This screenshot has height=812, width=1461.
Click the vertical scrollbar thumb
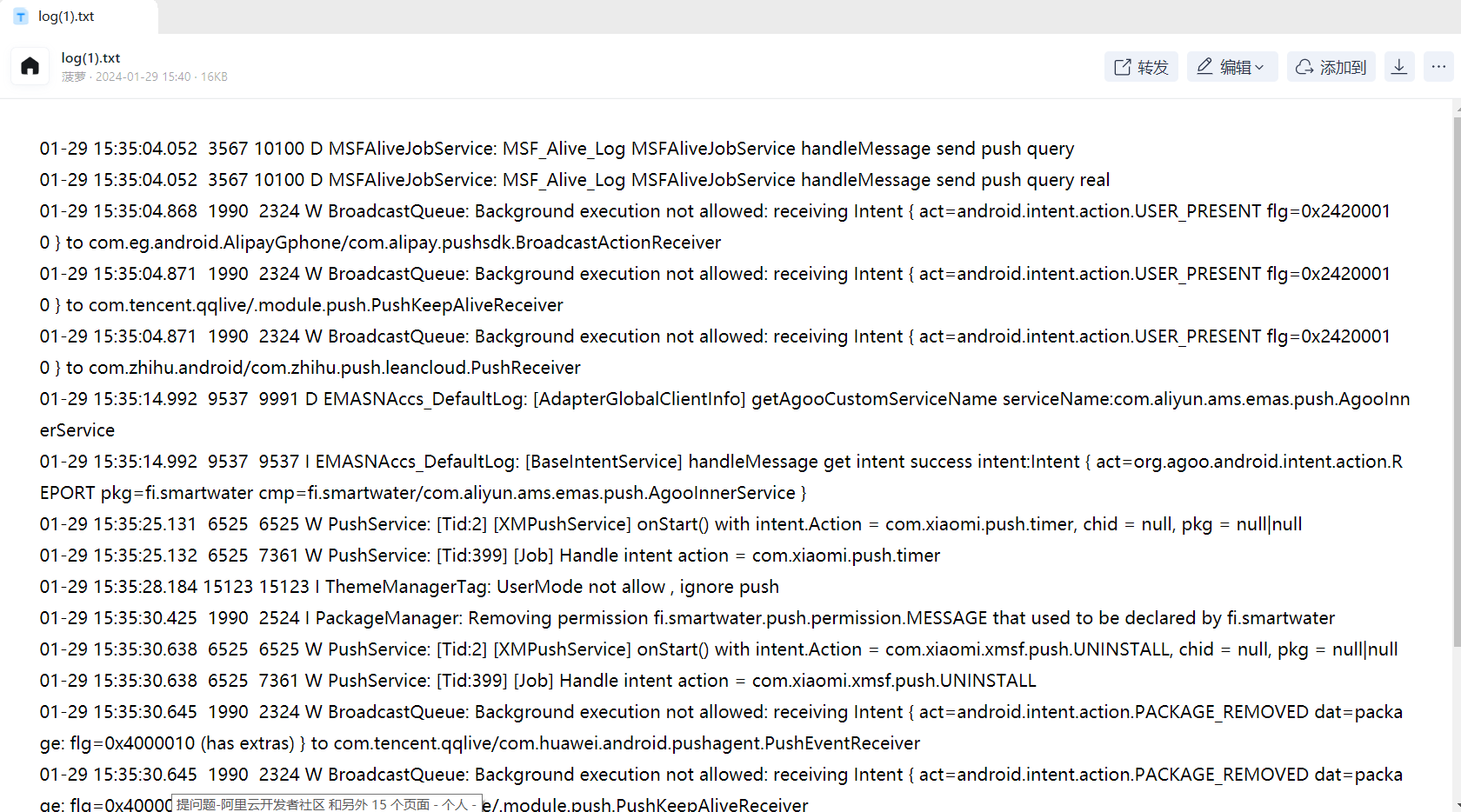[x=1457, y=383]
